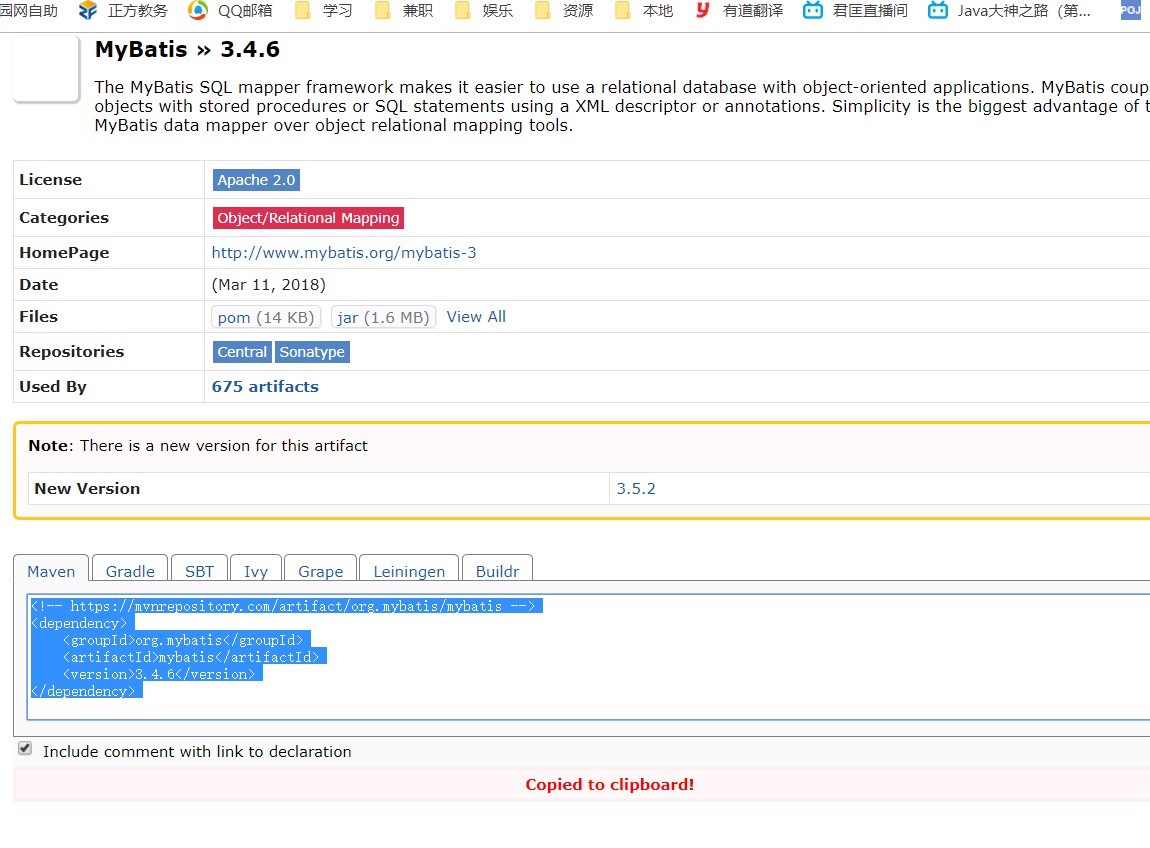This screenshot has height=848, width=1150.
Task: Click the Apache 2.0 license tag
Action: tap(256, 180)
